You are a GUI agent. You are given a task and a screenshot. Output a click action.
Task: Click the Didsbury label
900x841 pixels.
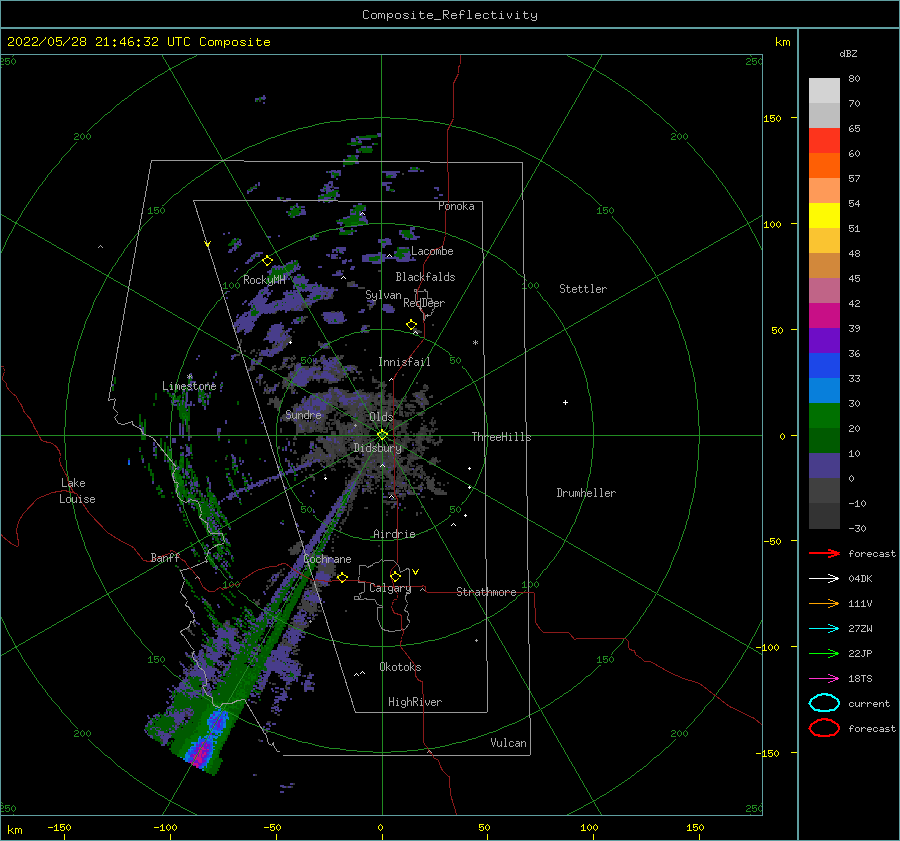378,448
